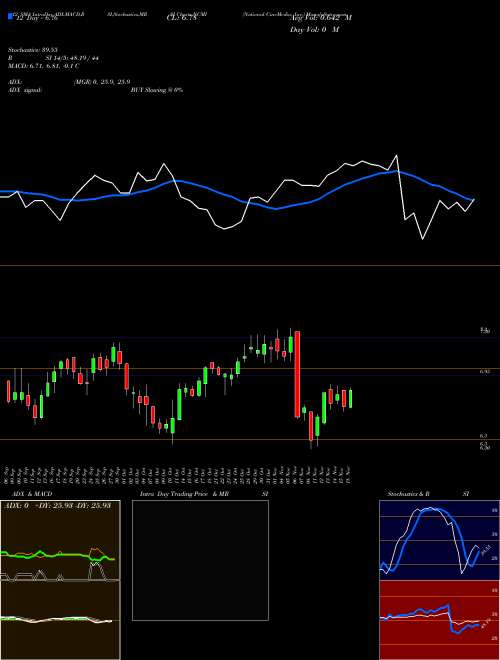Click the 'Day Vol: 0 M' text
Screen dimensions: 500x660
pyautogui.click(x=314, y=30)
